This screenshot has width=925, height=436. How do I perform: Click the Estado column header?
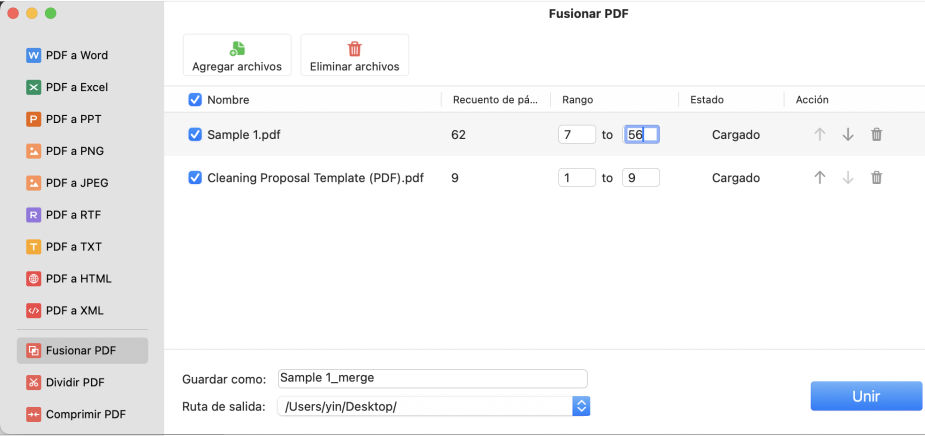(x=707, y=100)
